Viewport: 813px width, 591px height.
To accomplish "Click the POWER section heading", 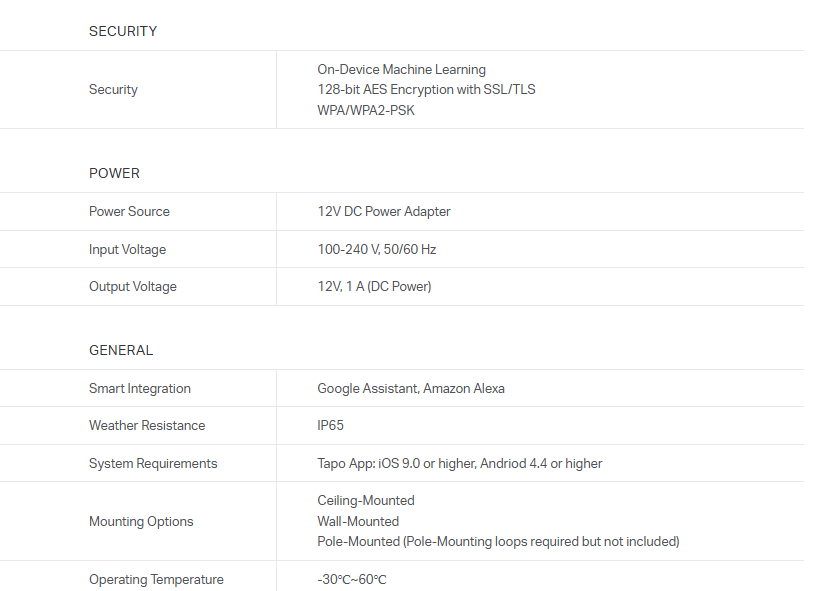I will tap(114, 173).
